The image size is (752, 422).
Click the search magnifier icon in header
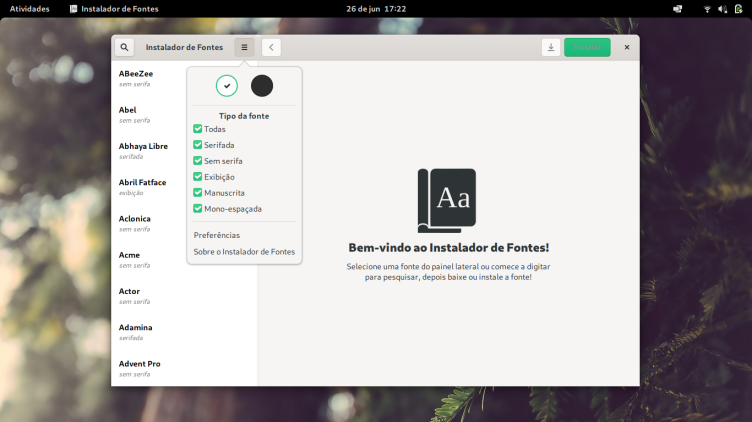[x=124, y=47]
